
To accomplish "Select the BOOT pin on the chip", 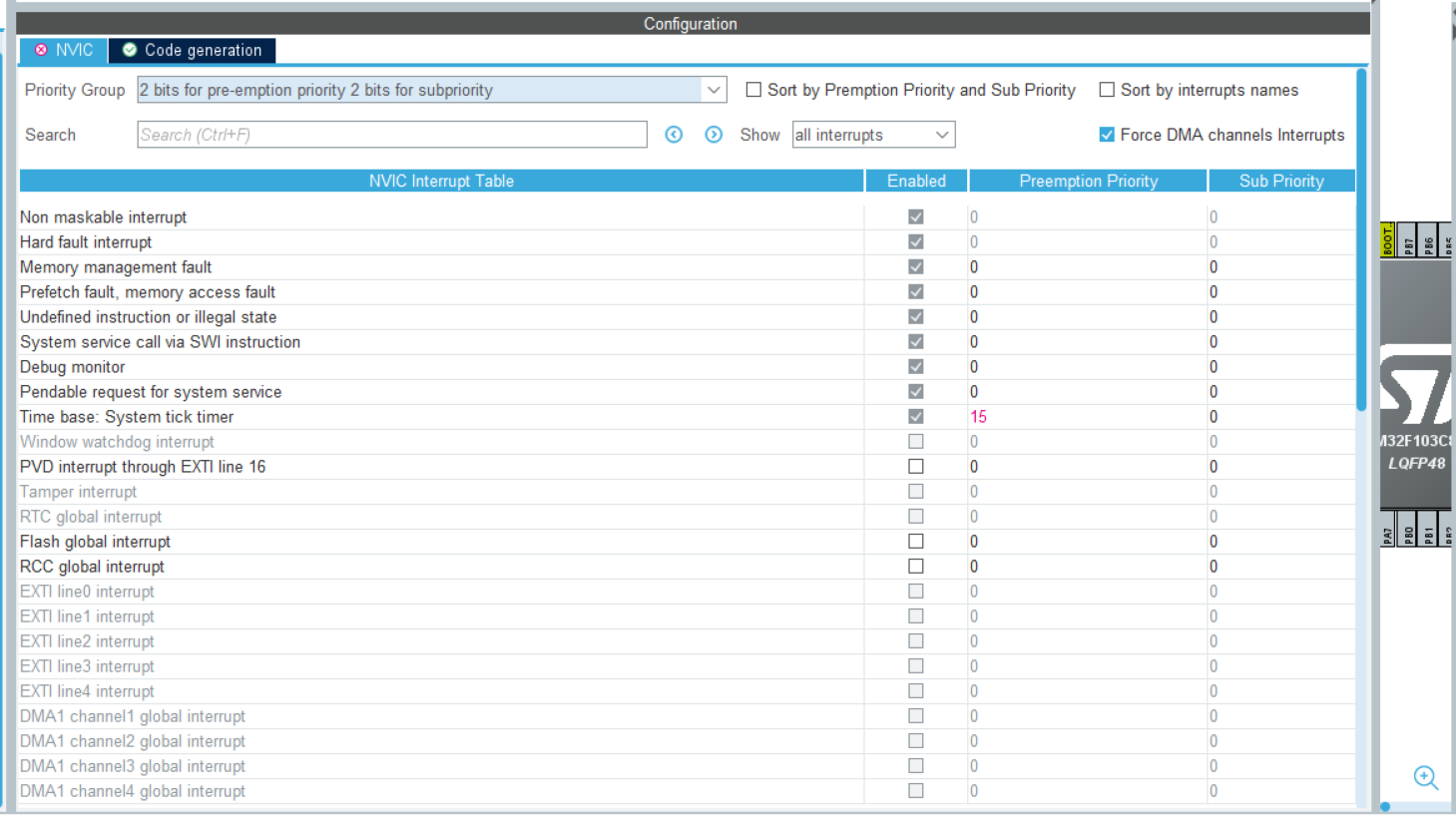I will pos(1387,239).
